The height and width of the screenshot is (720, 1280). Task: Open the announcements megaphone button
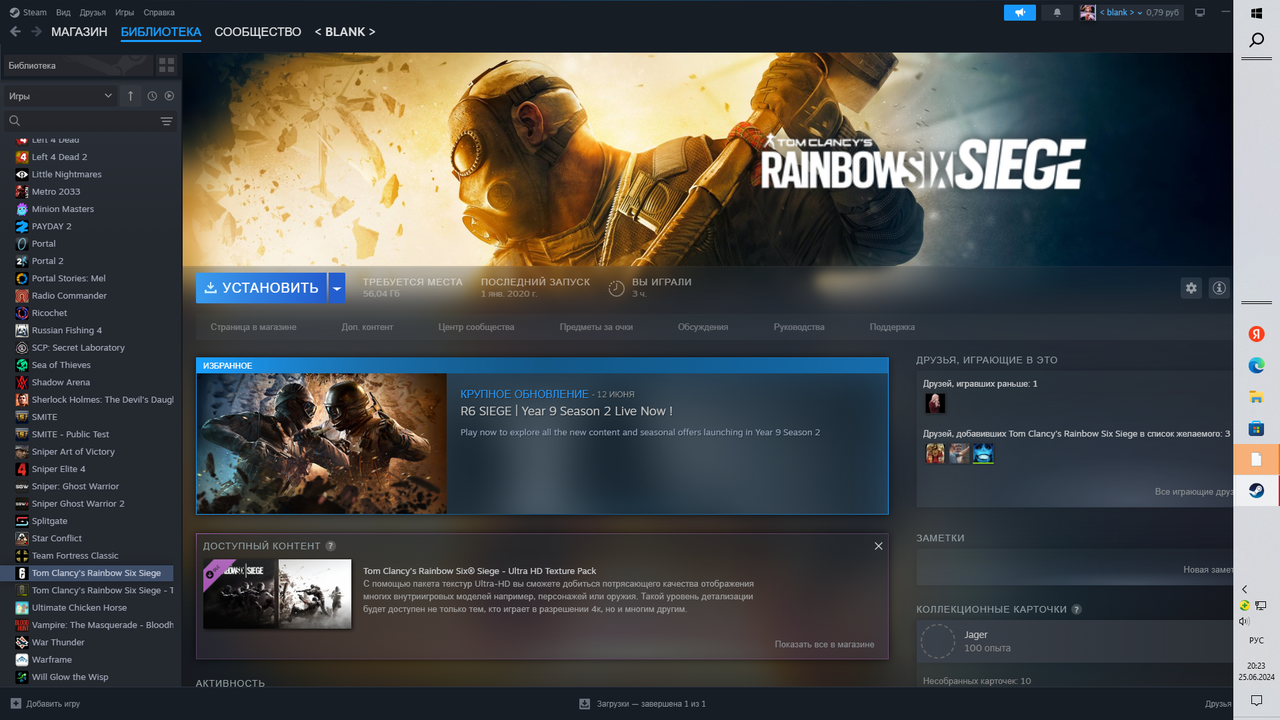click(1020, 13)
